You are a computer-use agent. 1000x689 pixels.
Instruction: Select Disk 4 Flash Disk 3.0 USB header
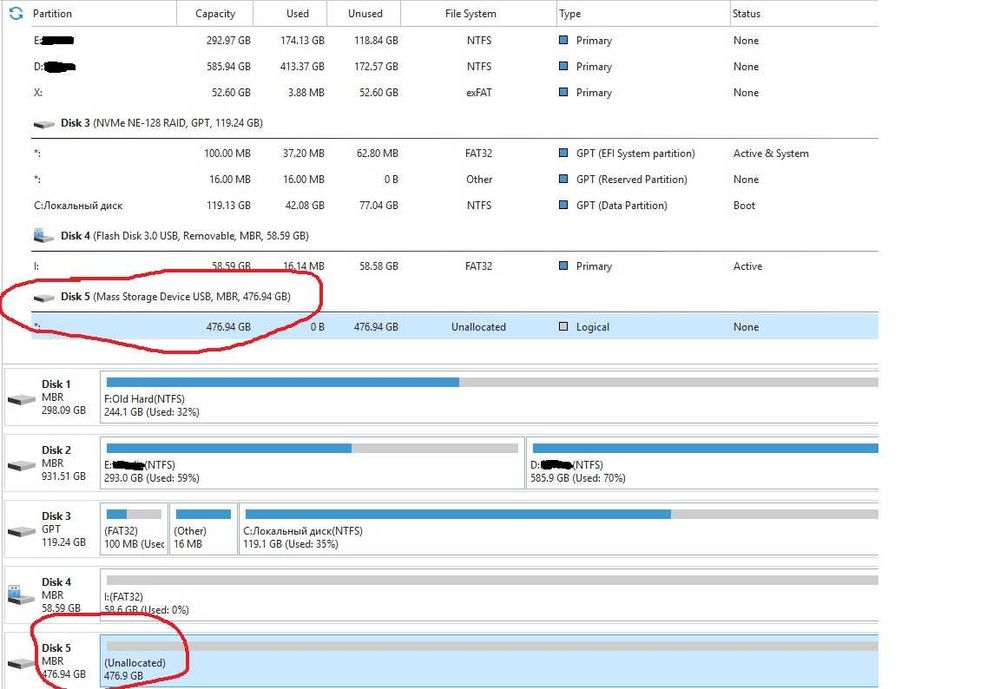pyautogui.click(x=184, y=236)
